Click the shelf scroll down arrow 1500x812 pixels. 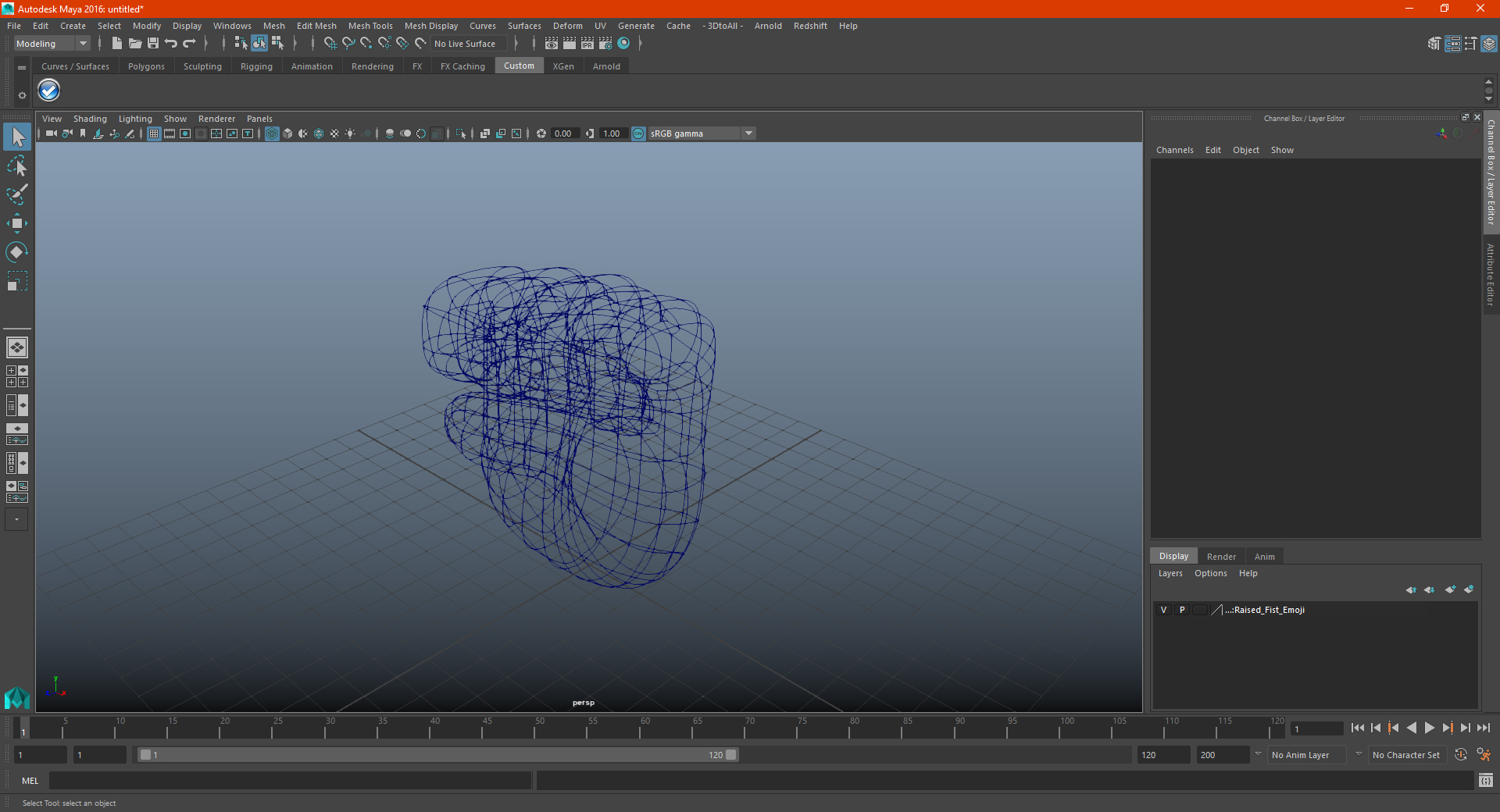(x=1488, y=99)
